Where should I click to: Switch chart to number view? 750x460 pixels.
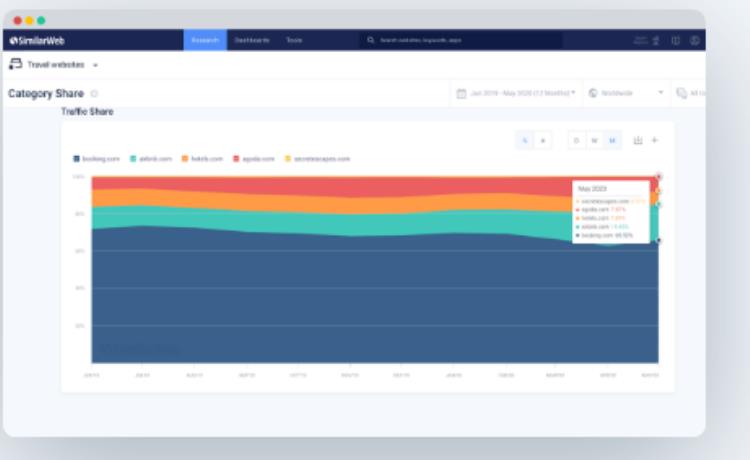click(543, 141)
